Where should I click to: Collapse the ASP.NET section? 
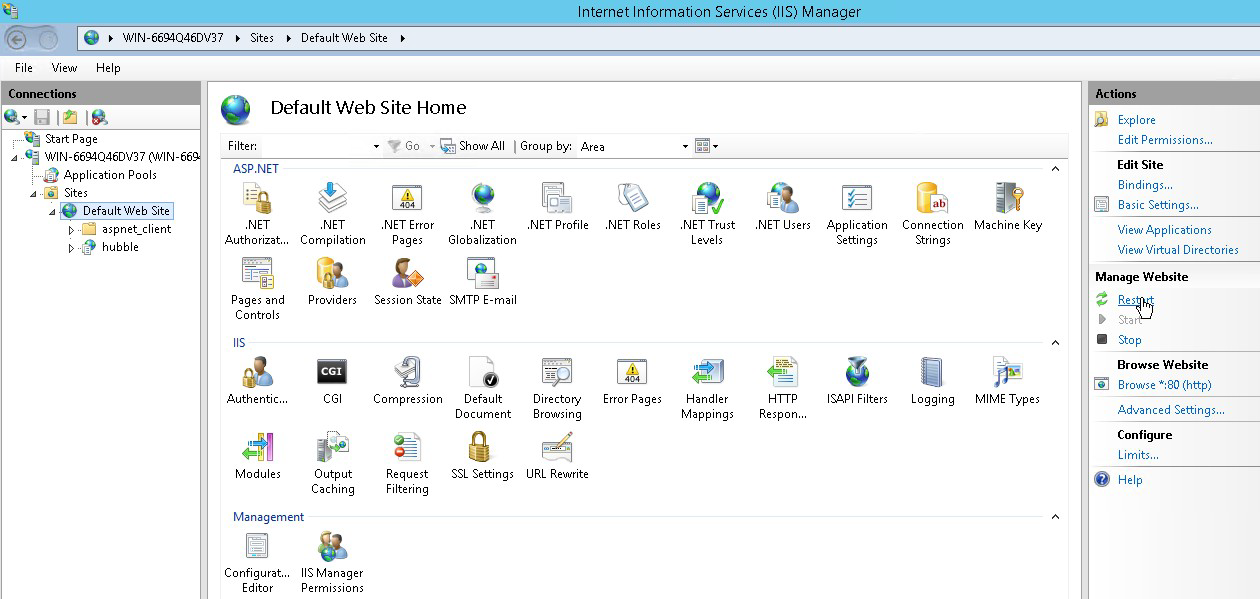coord(1054,168)
